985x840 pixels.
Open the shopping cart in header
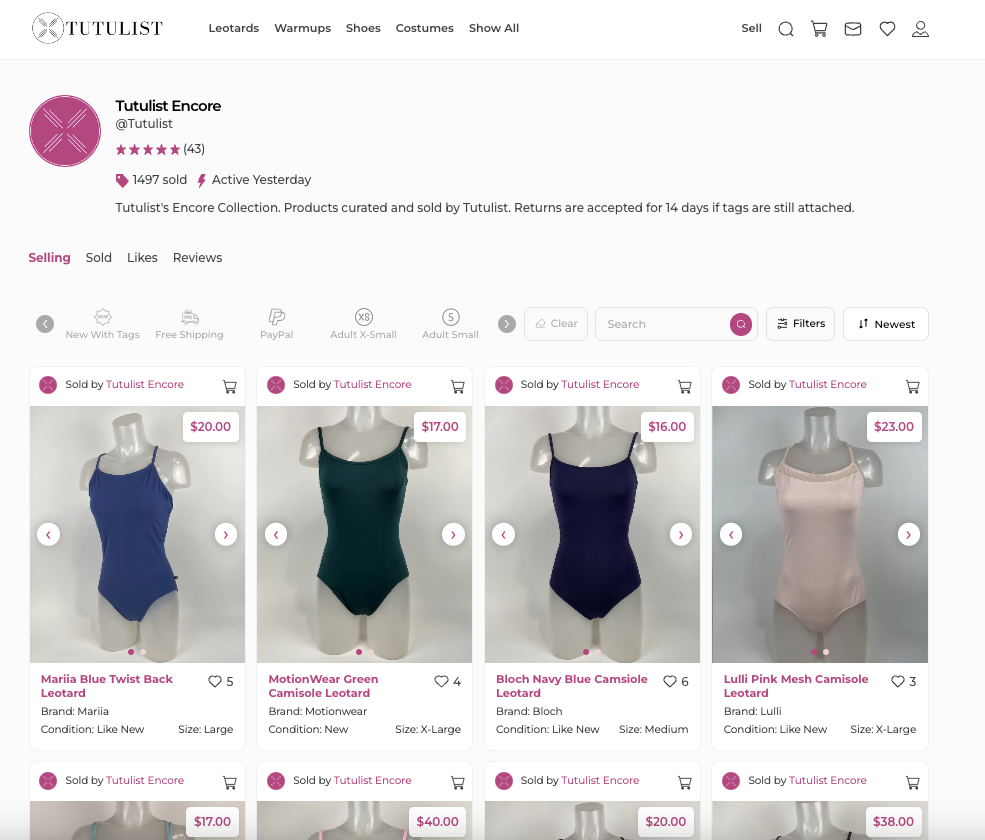[819, 29]
